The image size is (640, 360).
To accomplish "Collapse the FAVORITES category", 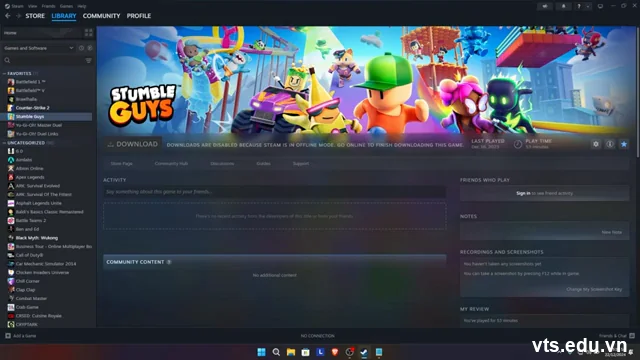I will pos(19,73).
